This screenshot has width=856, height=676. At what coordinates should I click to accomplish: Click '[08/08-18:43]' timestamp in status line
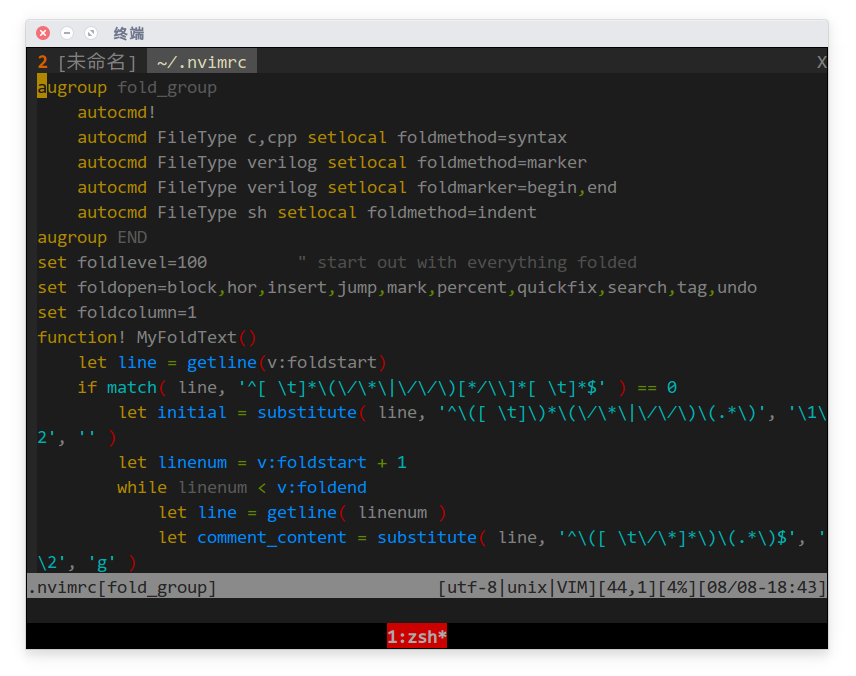coord(762,588)
